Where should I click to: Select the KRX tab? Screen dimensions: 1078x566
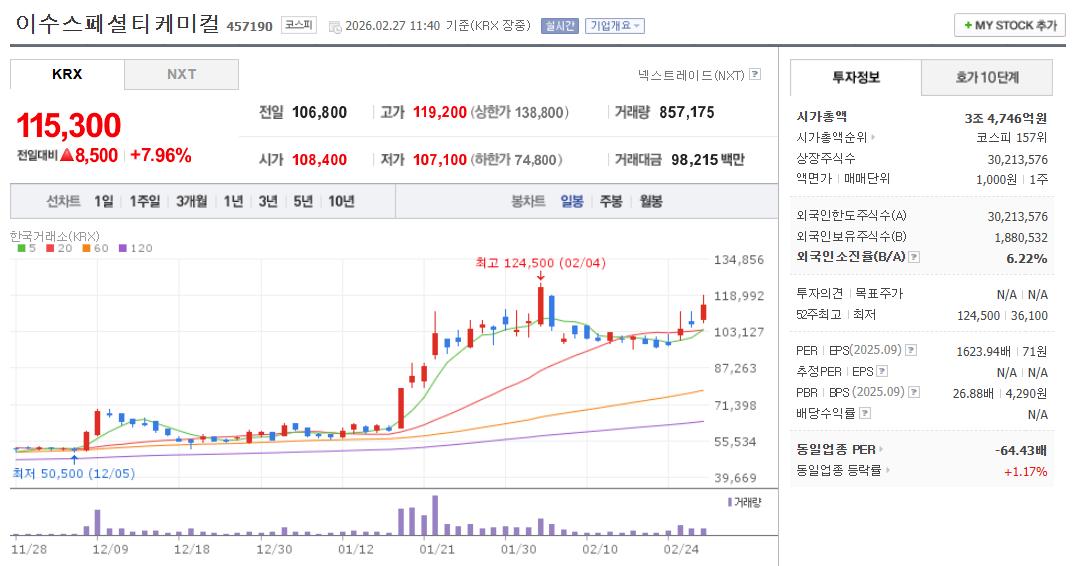67,74
